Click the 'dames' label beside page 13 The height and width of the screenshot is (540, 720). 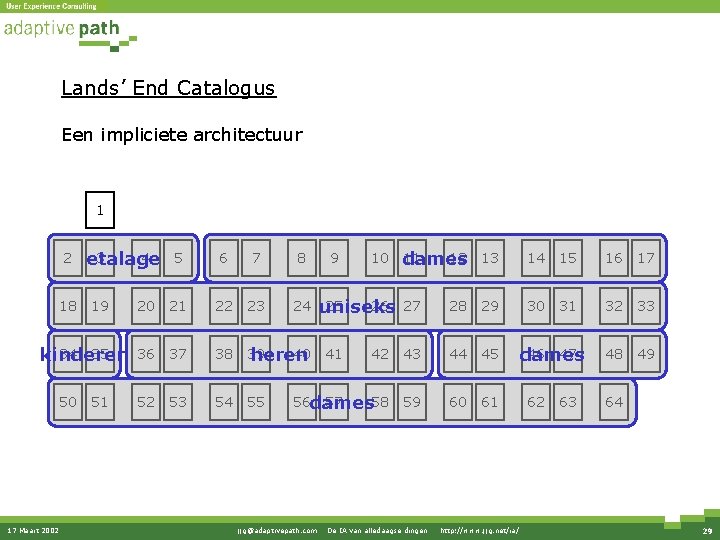435,259
